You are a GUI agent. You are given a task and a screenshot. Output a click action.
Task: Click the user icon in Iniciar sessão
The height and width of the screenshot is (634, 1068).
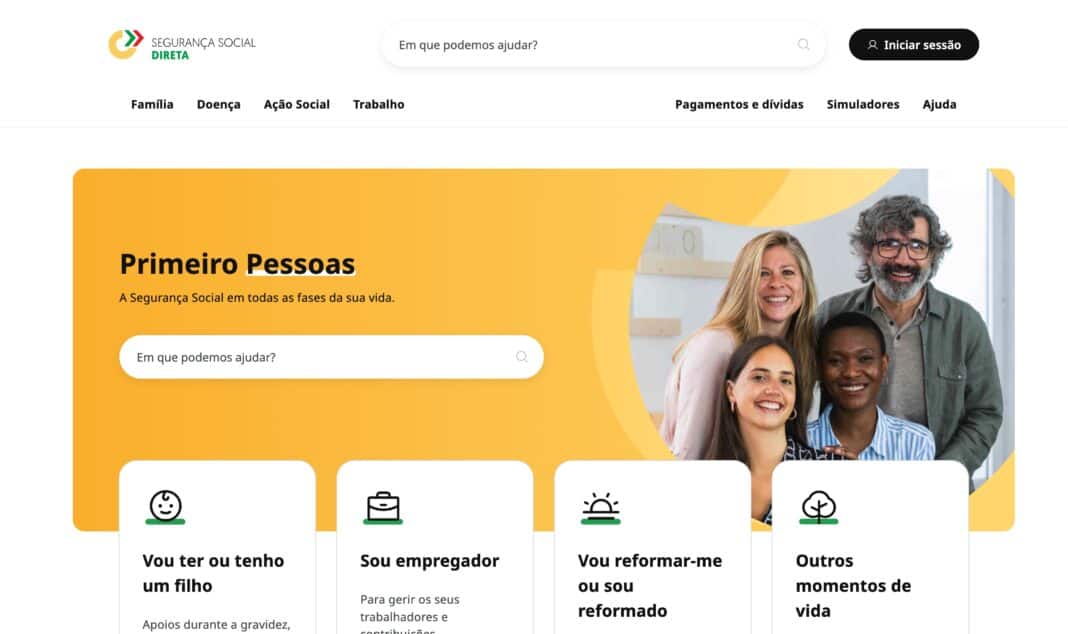(x=873, y=45)
